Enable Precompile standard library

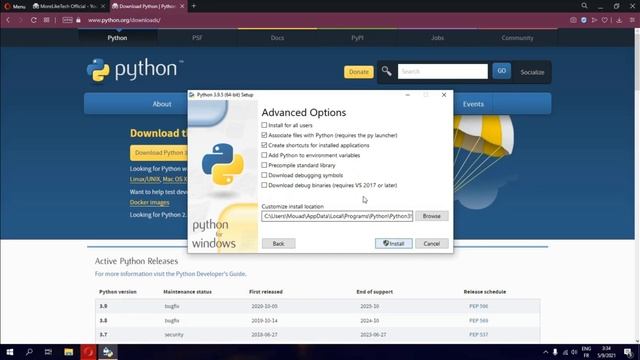pos(298,165)
